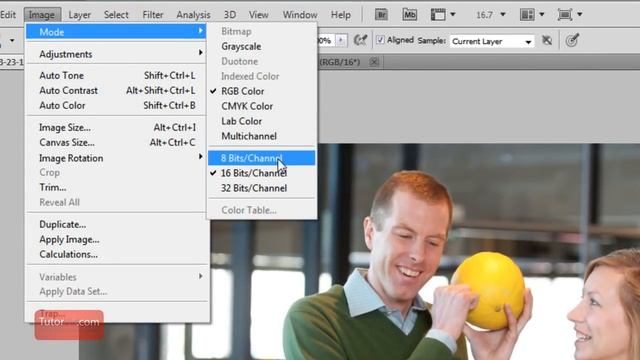Open the 3D menu

[x=230, y=15]
